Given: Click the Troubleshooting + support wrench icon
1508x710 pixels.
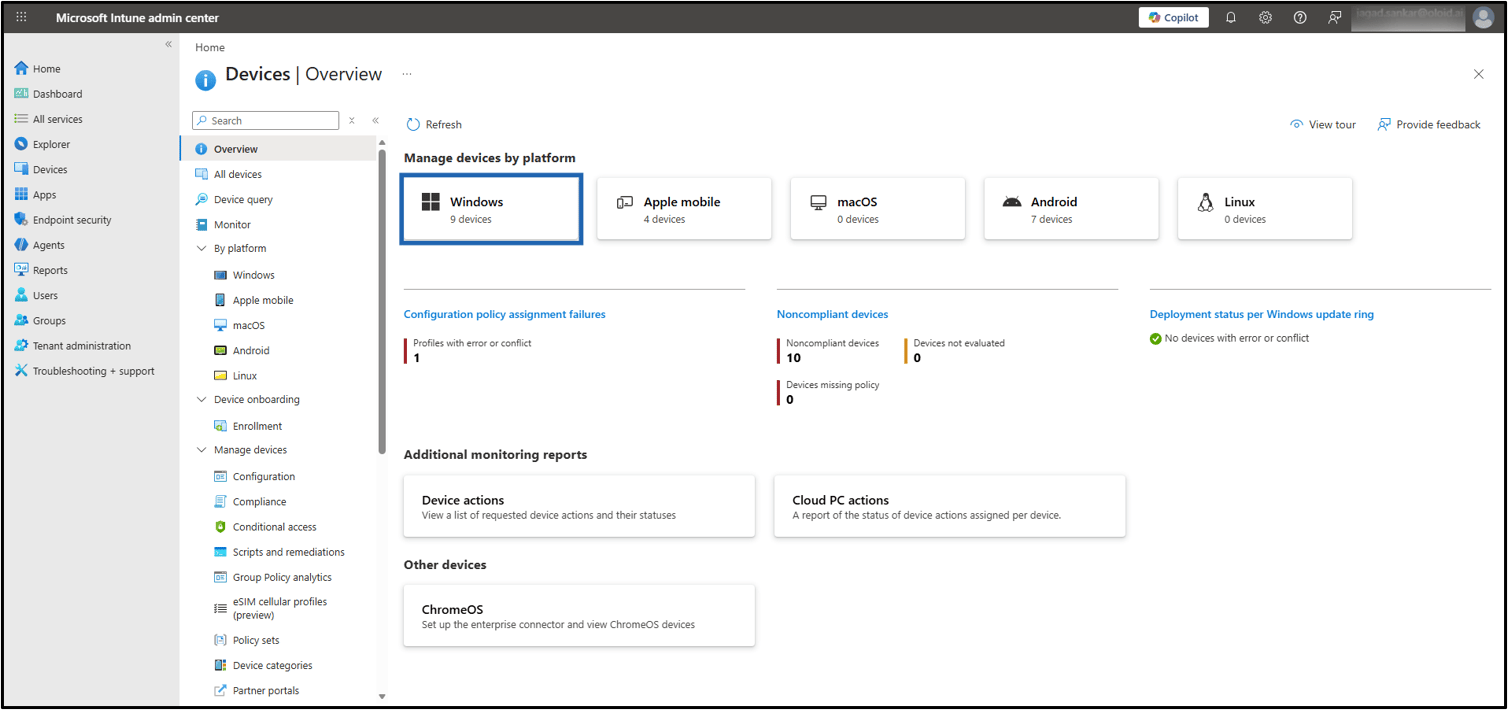Looking at the screenshot, I should [x=21, y=371].
